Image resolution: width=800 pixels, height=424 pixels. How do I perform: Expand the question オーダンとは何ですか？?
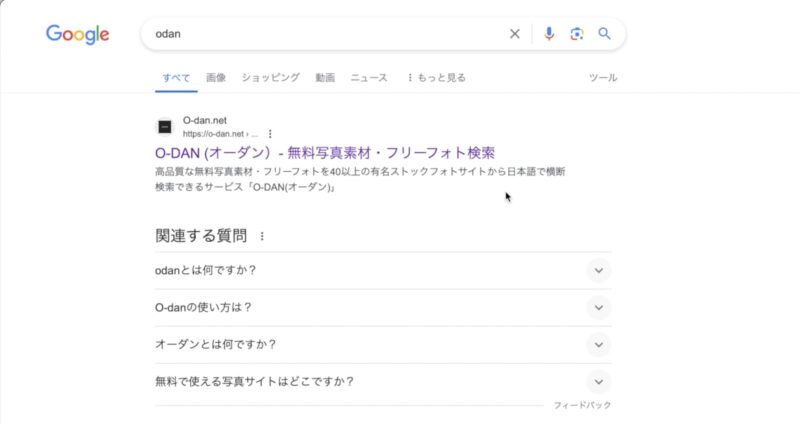point(383,345)
